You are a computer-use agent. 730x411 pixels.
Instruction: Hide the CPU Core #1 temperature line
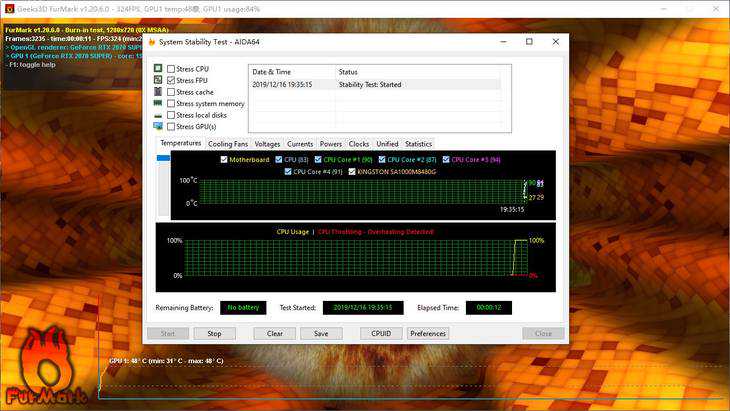(317, 159)
